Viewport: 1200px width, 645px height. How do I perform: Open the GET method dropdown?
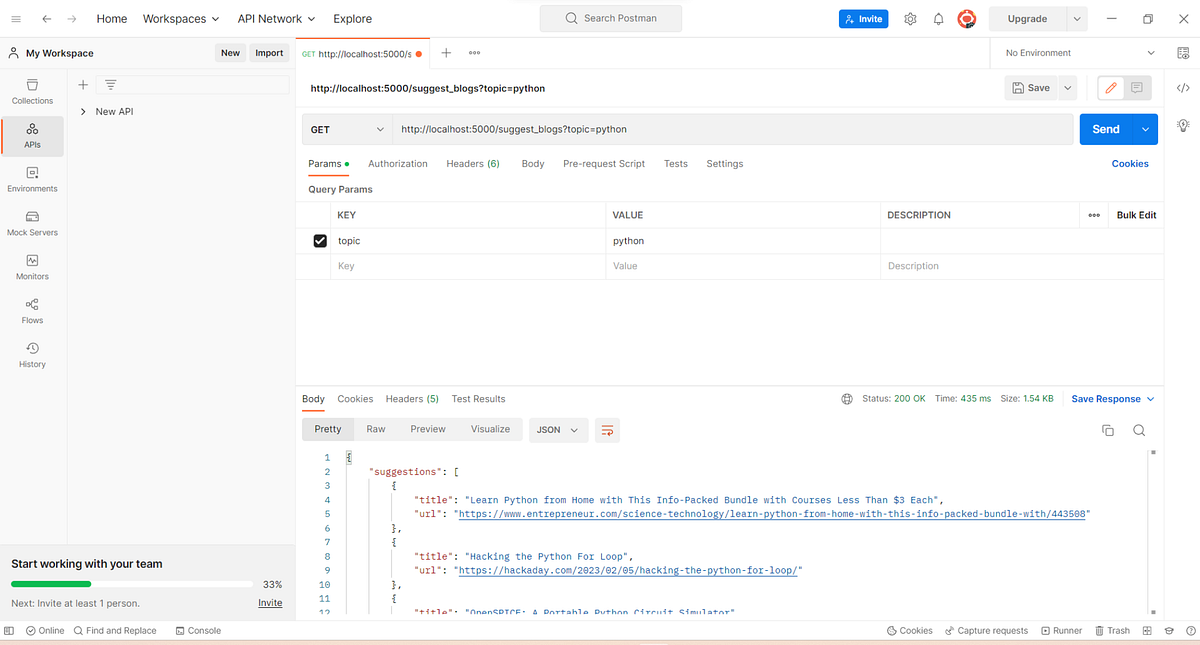coord(347,129)
